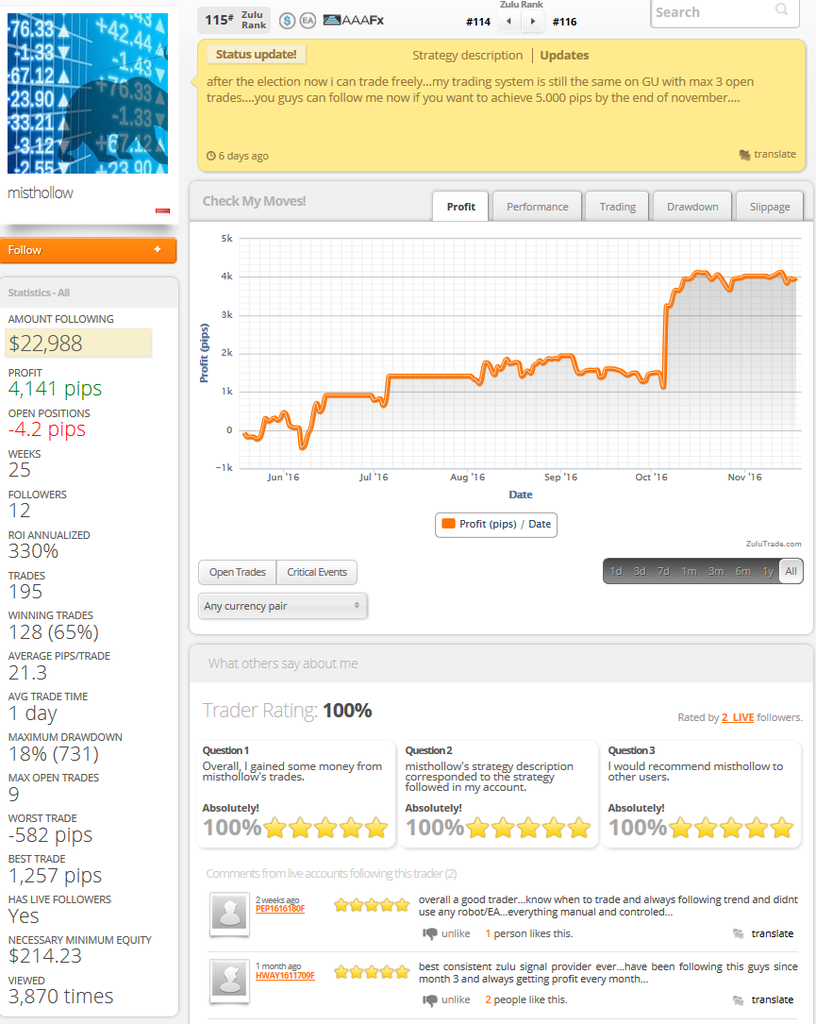Click the $214.23 minimum equity value

coord(45,956)
